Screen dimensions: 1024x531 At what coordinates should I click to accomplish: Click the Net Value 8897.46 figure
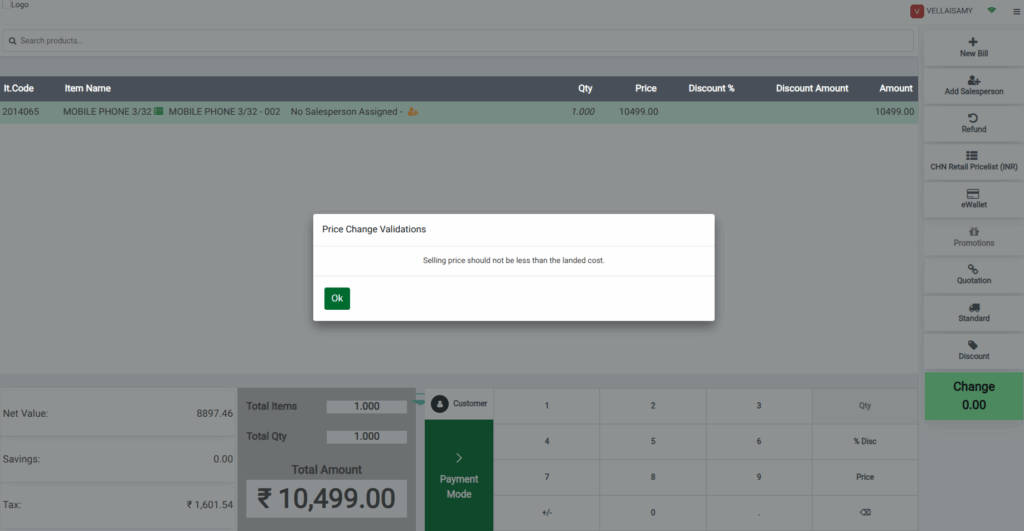[x=214, y=413]
